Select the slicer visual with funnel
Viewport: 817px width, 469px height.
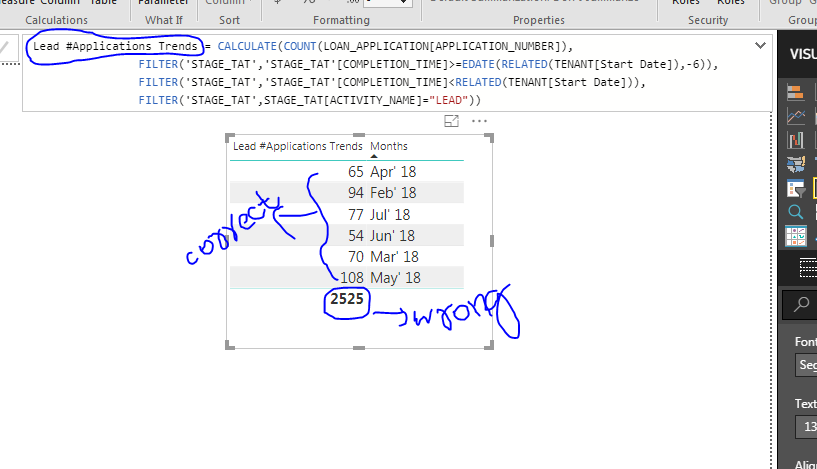click(x=796, y=188)
